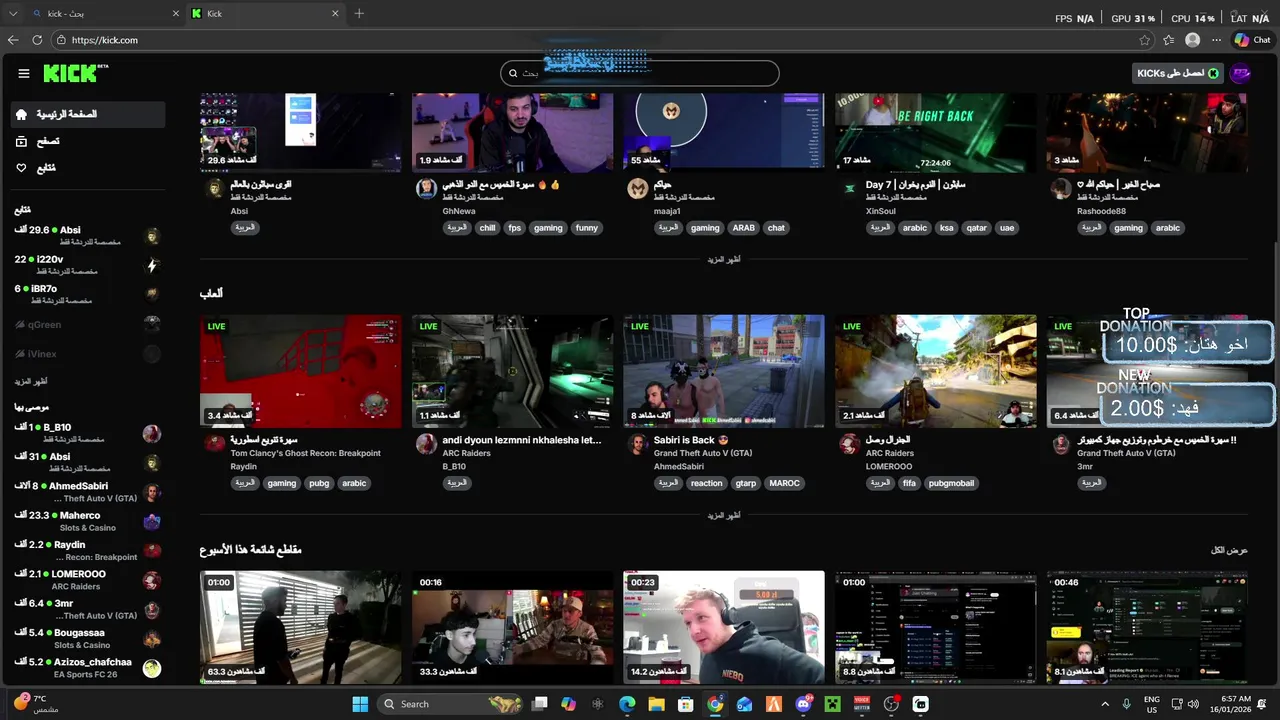This screenshot has width=1280, height=720.
Task: Open the hamburger sidebar menu
Action: click(x=24, y=73)
